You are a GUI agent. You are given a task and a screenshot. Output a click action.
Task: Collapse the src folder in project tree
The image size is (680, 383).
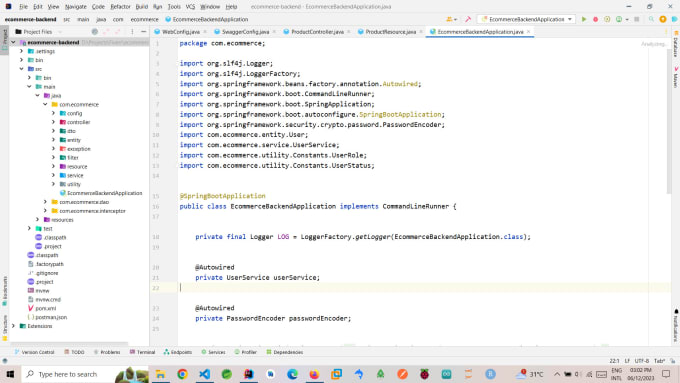click(21, 69)
